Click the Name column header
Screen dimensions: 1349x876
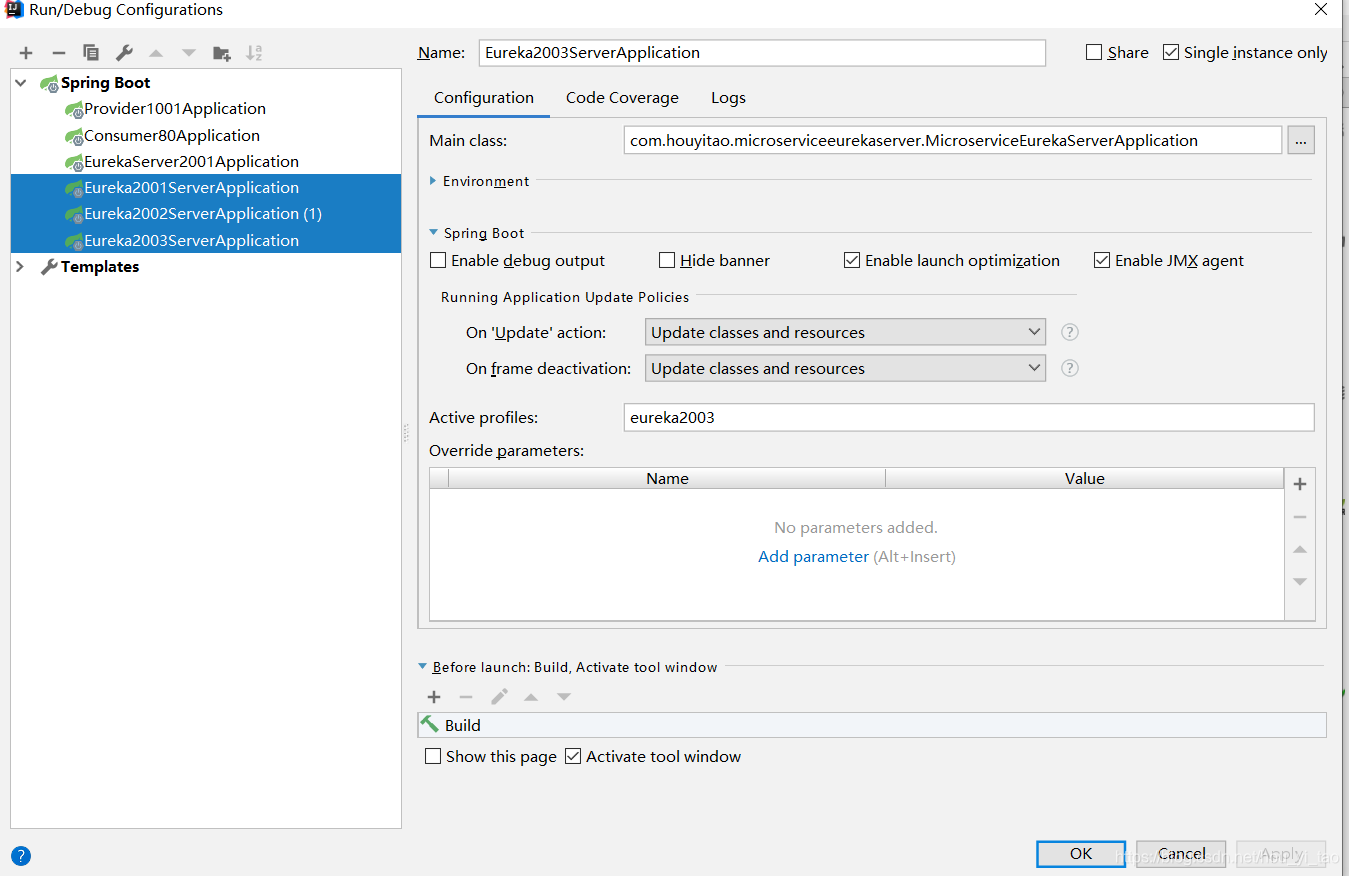667,479
